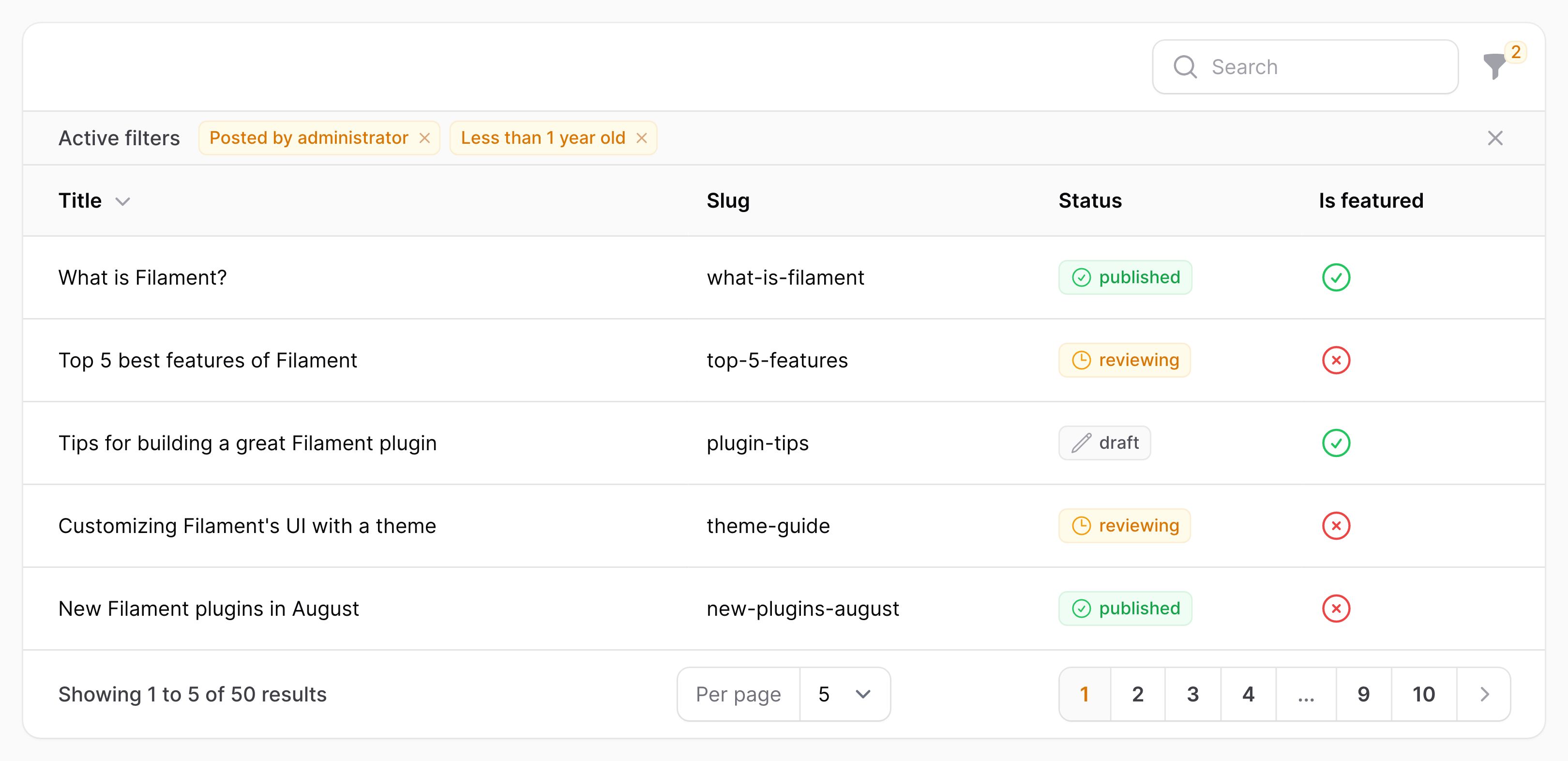Image resolution: width=1568 pixels, height=761 pixels.
Task: Click the 'new-plugins-august' slug cell
Action: click(802, 609)
